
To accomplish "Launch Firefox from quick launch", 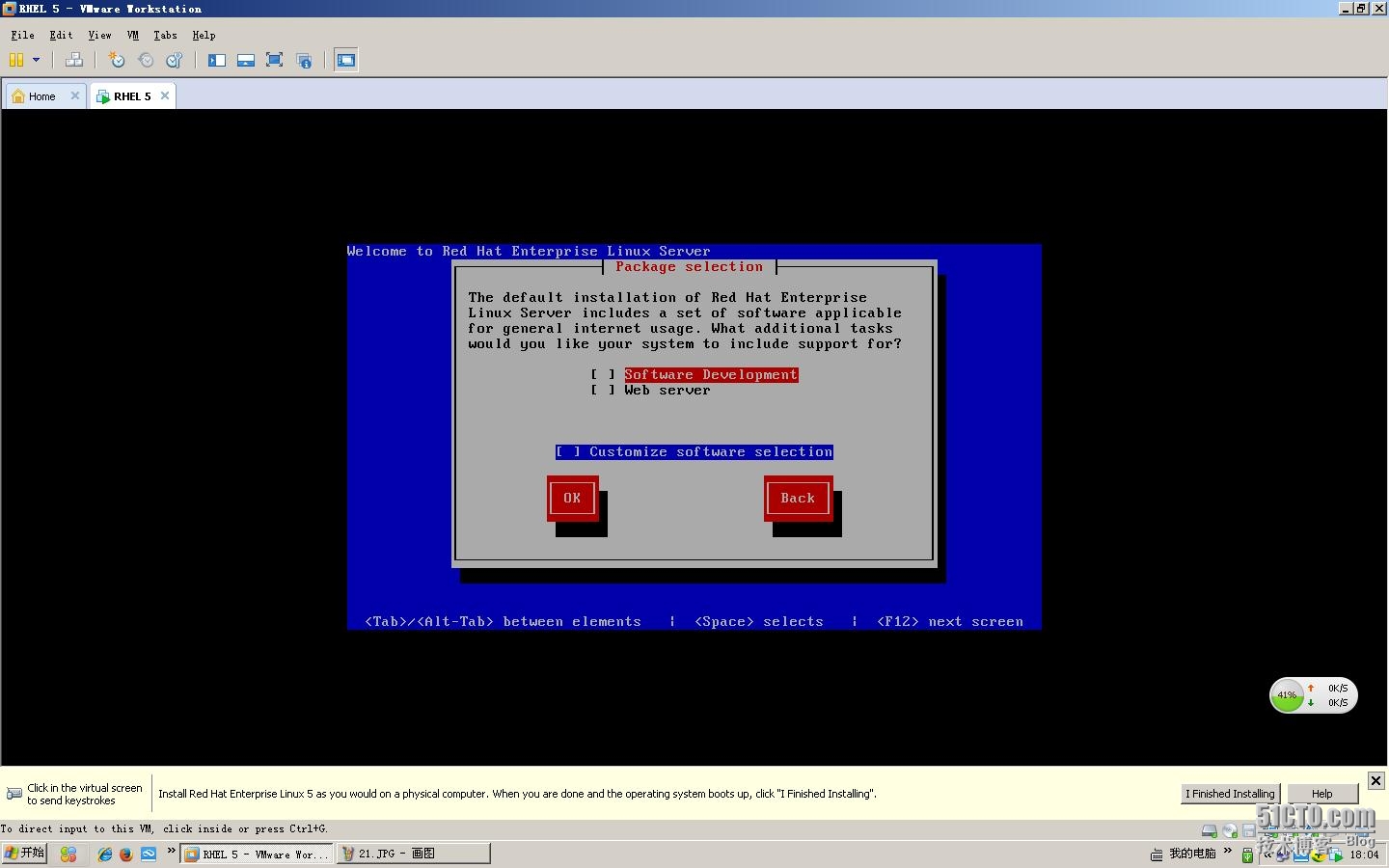I will pos(125,854).
